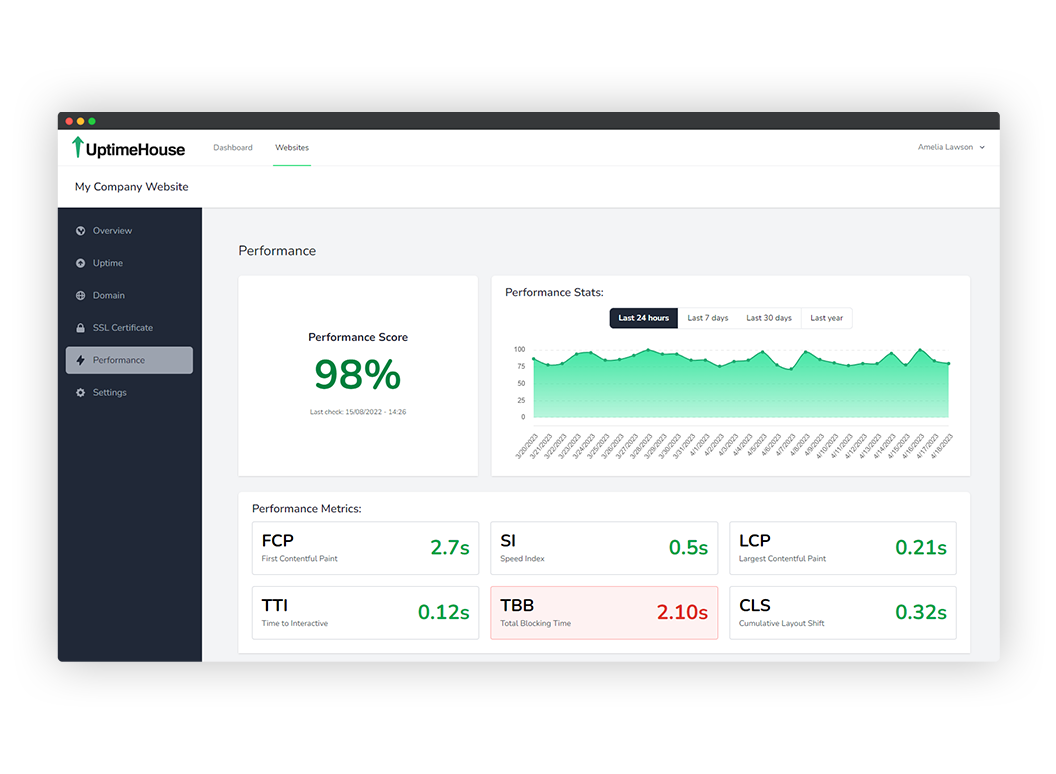
Task: Click the red TBB Total Blocking Time card
Action: (x=604, y=613)
